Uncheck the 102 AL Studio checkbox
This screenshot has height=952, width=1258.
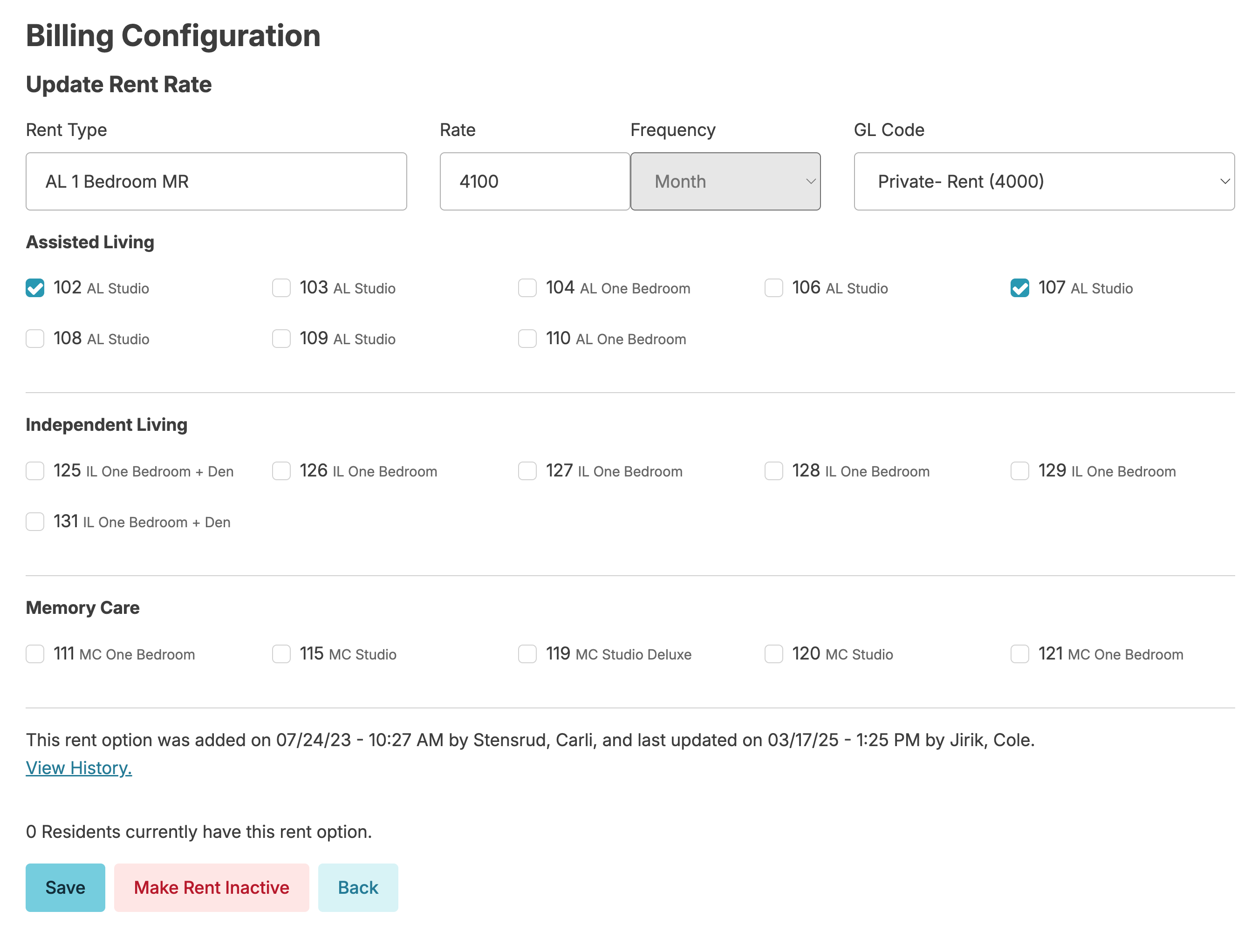34,288
